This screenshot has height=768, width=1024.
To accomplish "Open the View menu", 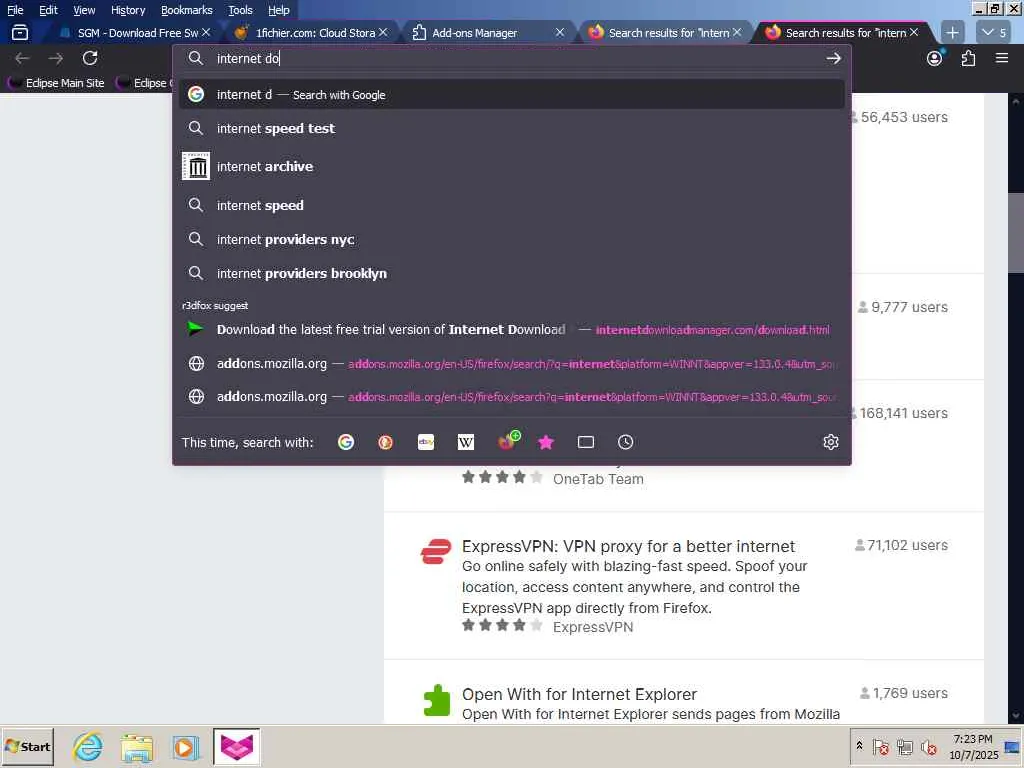I will click(84, 10).
